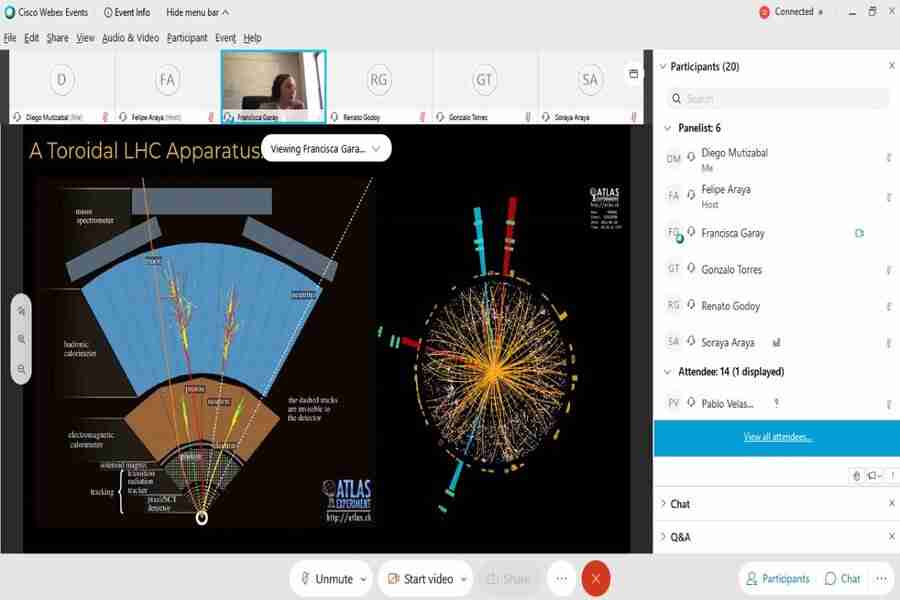Select Diego Mutizabal video thumbnail
900x600 pixels.
62,87
